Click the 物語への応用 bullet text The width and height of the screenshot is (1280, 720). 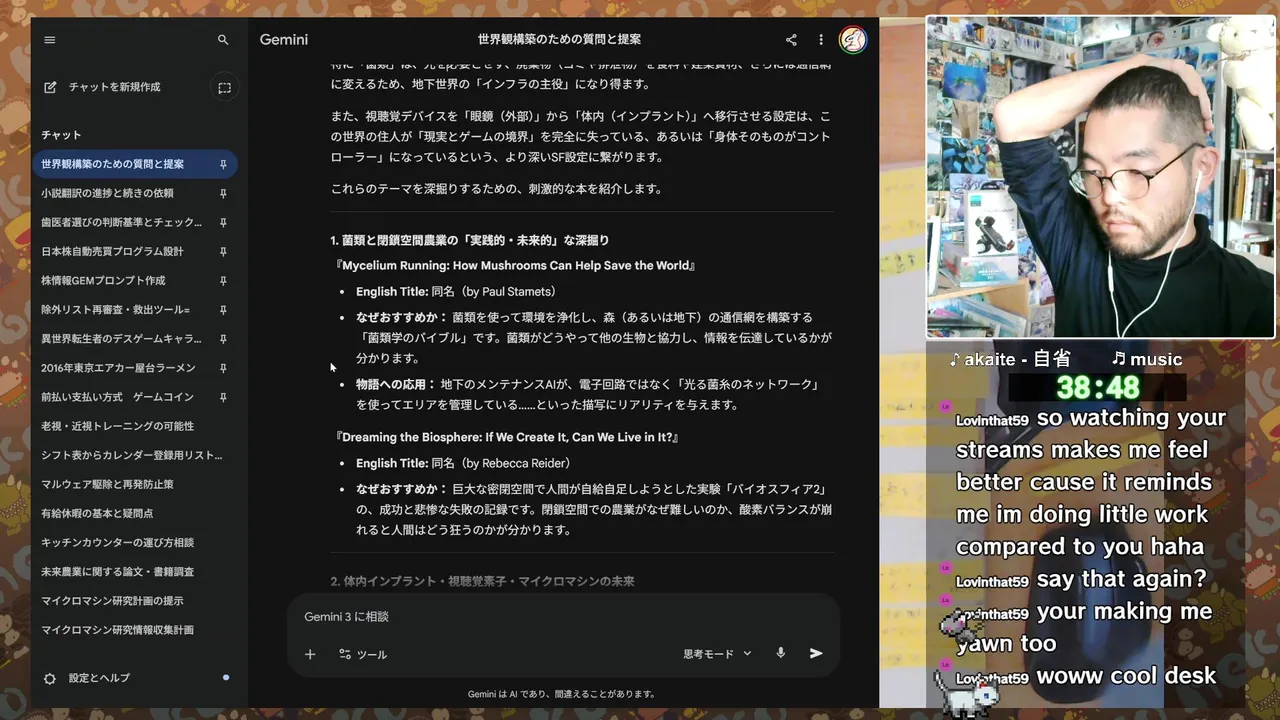589,395
